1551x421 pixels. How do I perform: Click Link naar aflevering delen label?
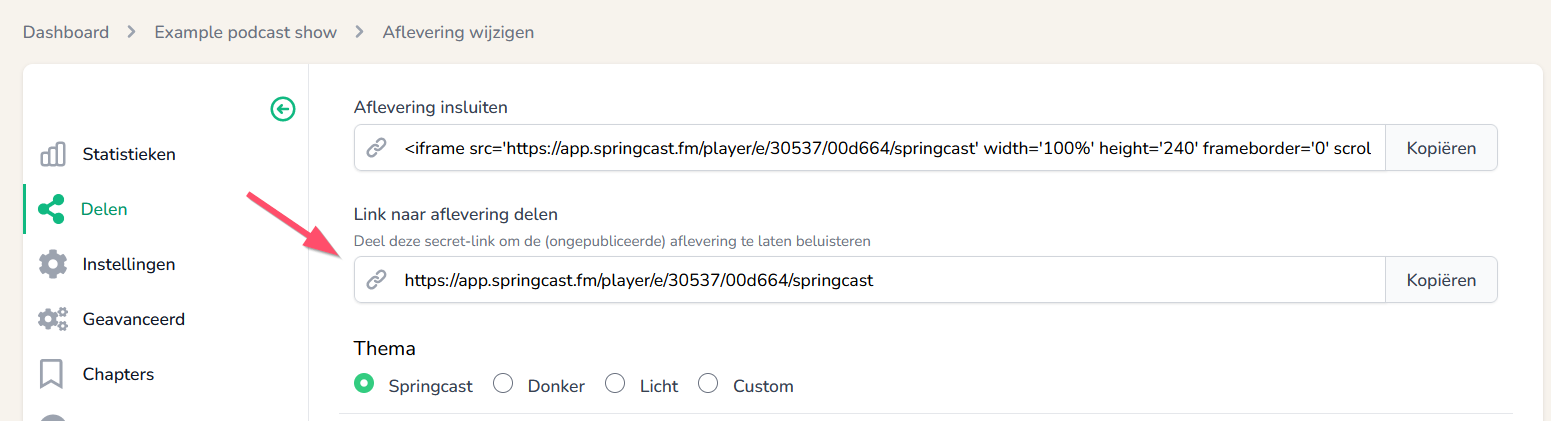pos(455,214)
